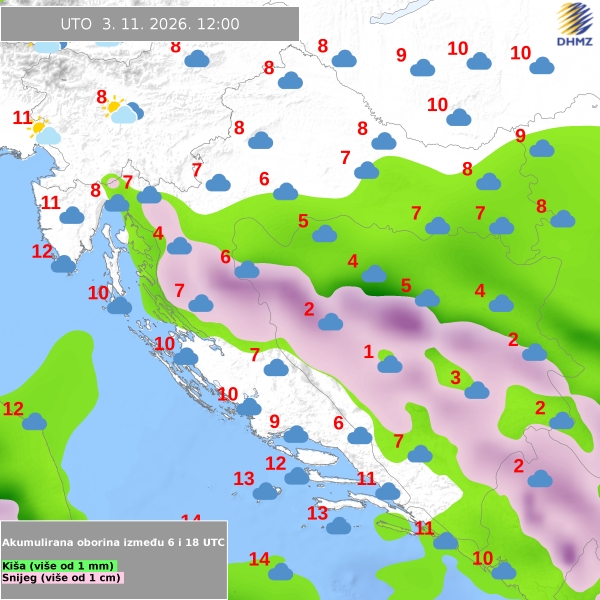Click the fully visible 14 temperature value
Screen dimensions: 600x600
(x=259, y=559)
